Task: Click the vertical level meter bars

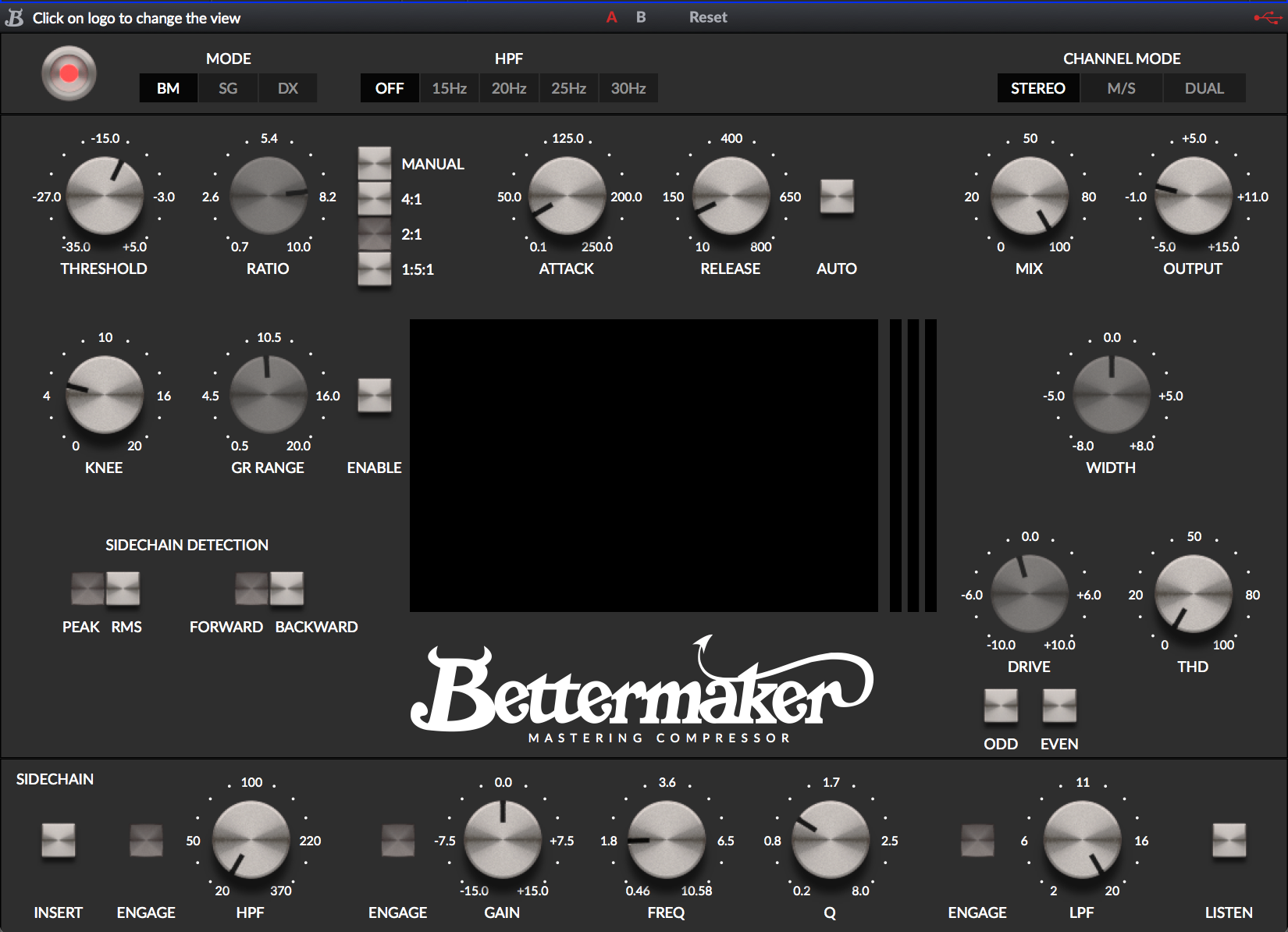Action: pos(913,465)
